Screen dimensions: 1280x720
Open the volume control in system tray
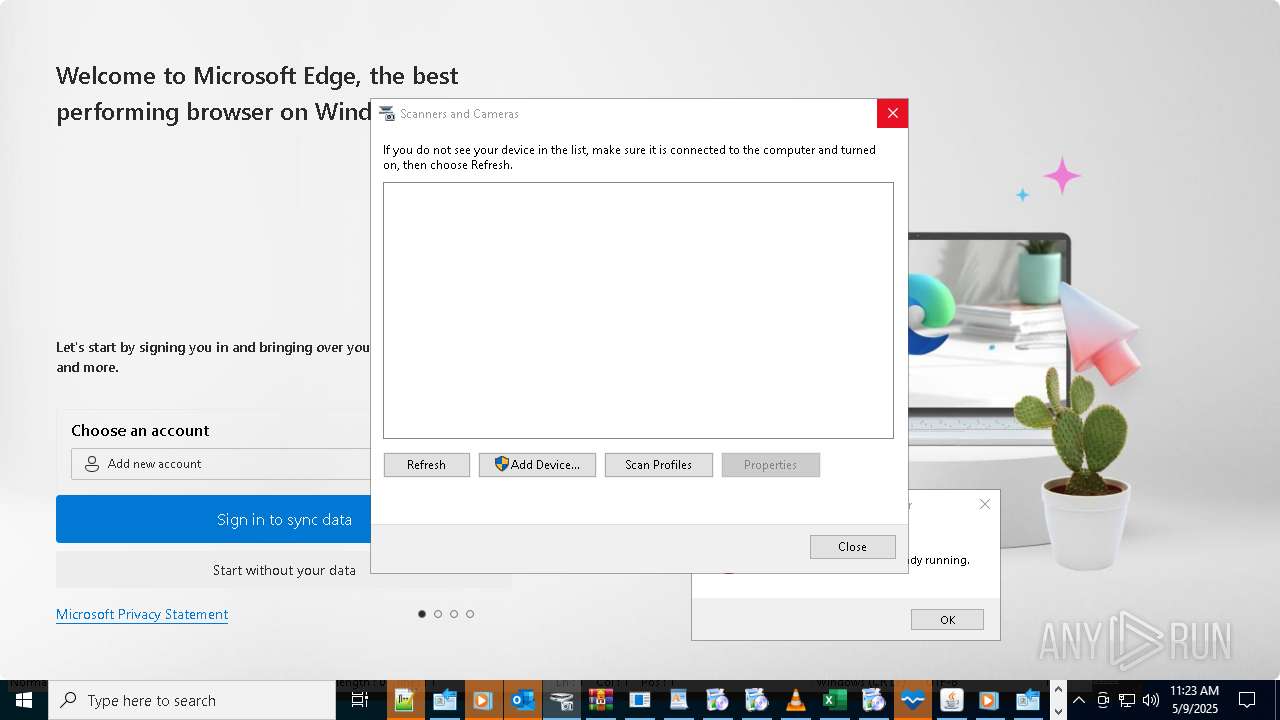click(1151, 700)
